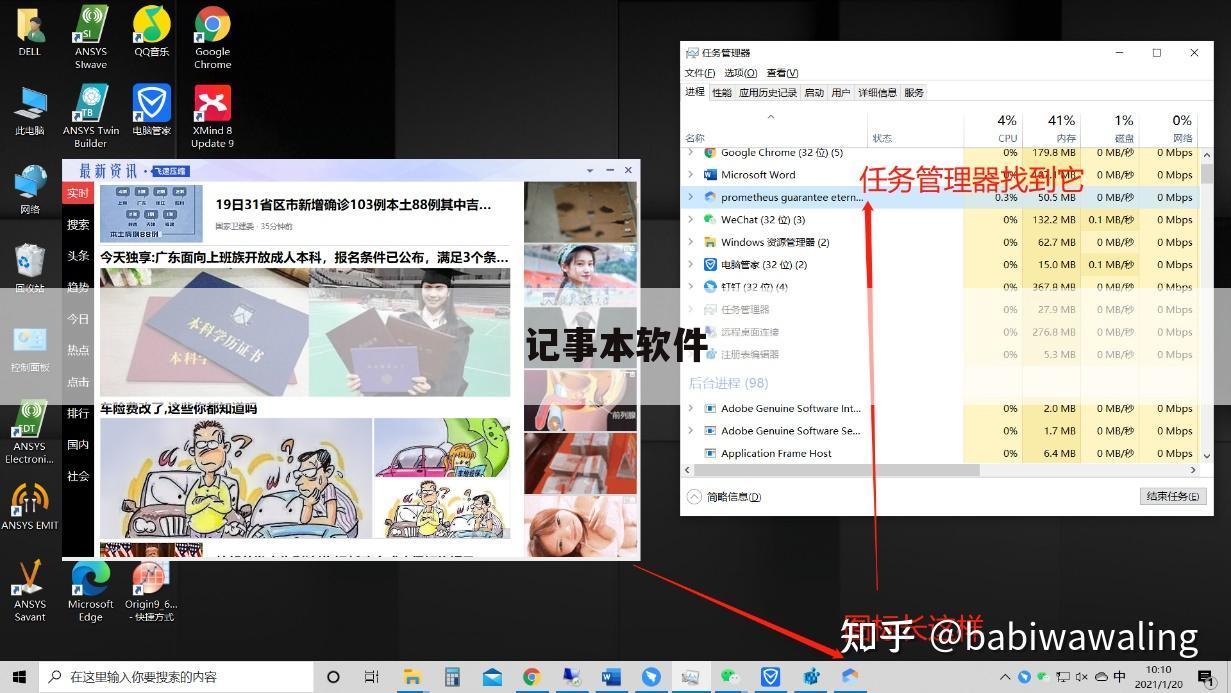Open the 车险费改了 news headline
Viewport: 1231px width, 693px height.
coord(178,409)
